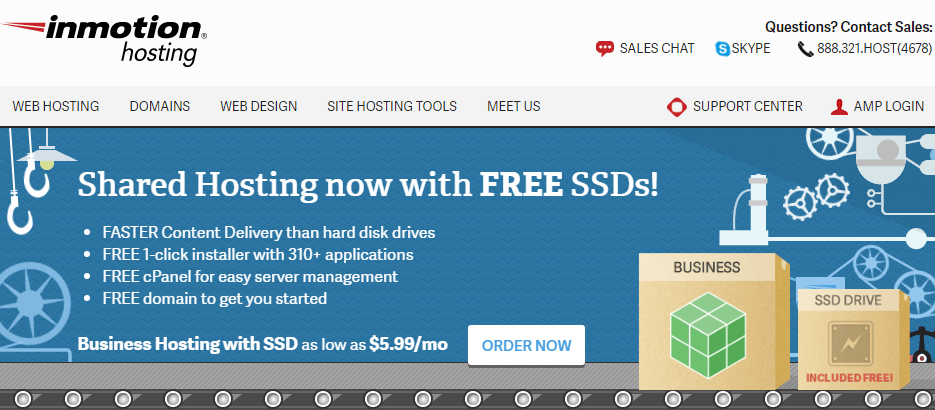Click the Skype text link

[751, 48]
